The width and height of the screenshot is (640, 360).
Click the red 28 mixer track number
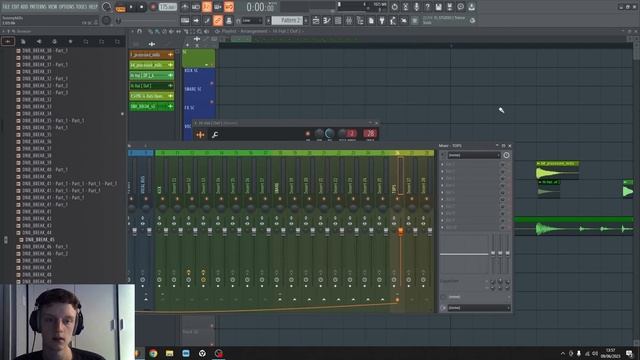(x=370, y=133)
